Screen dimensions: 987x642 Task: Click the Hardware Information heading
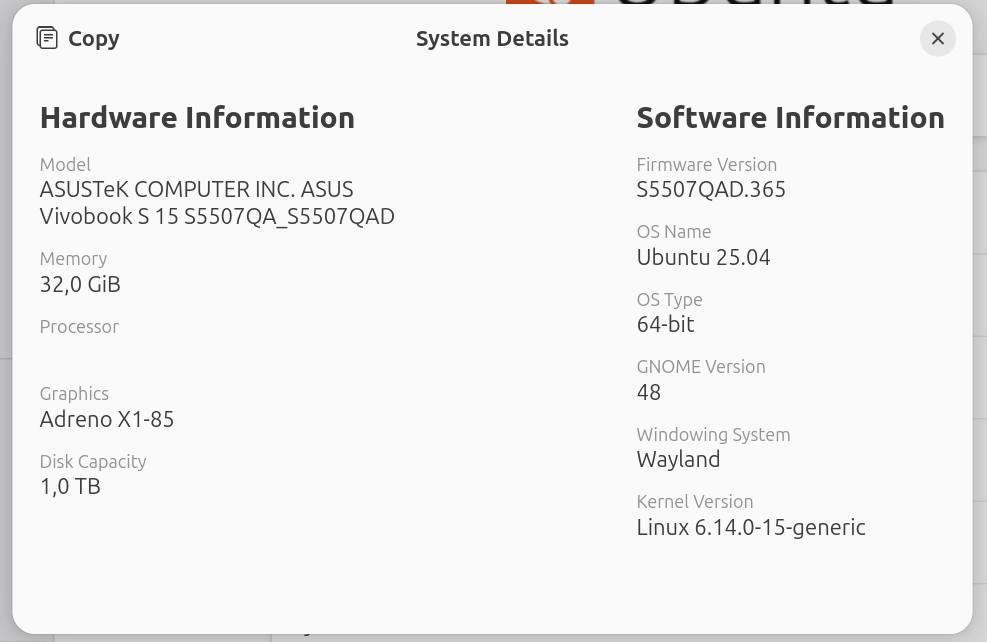[x=197, y=117]
